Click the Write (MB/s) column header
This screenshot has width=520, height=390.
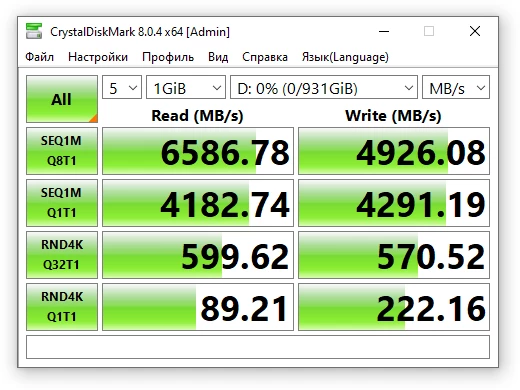pyautogui.click(x=393, y=116)
